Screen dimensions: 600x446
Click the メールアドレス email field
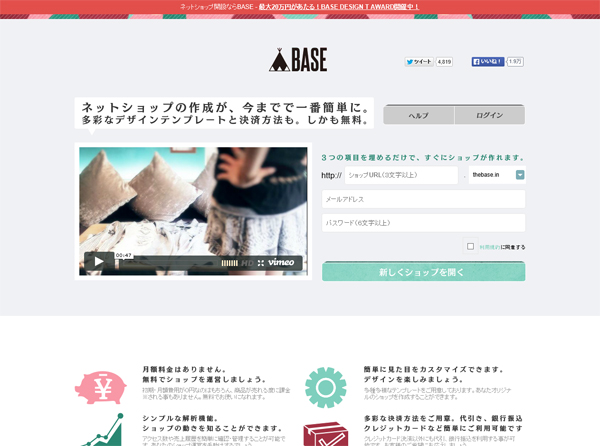pos(423,199)
